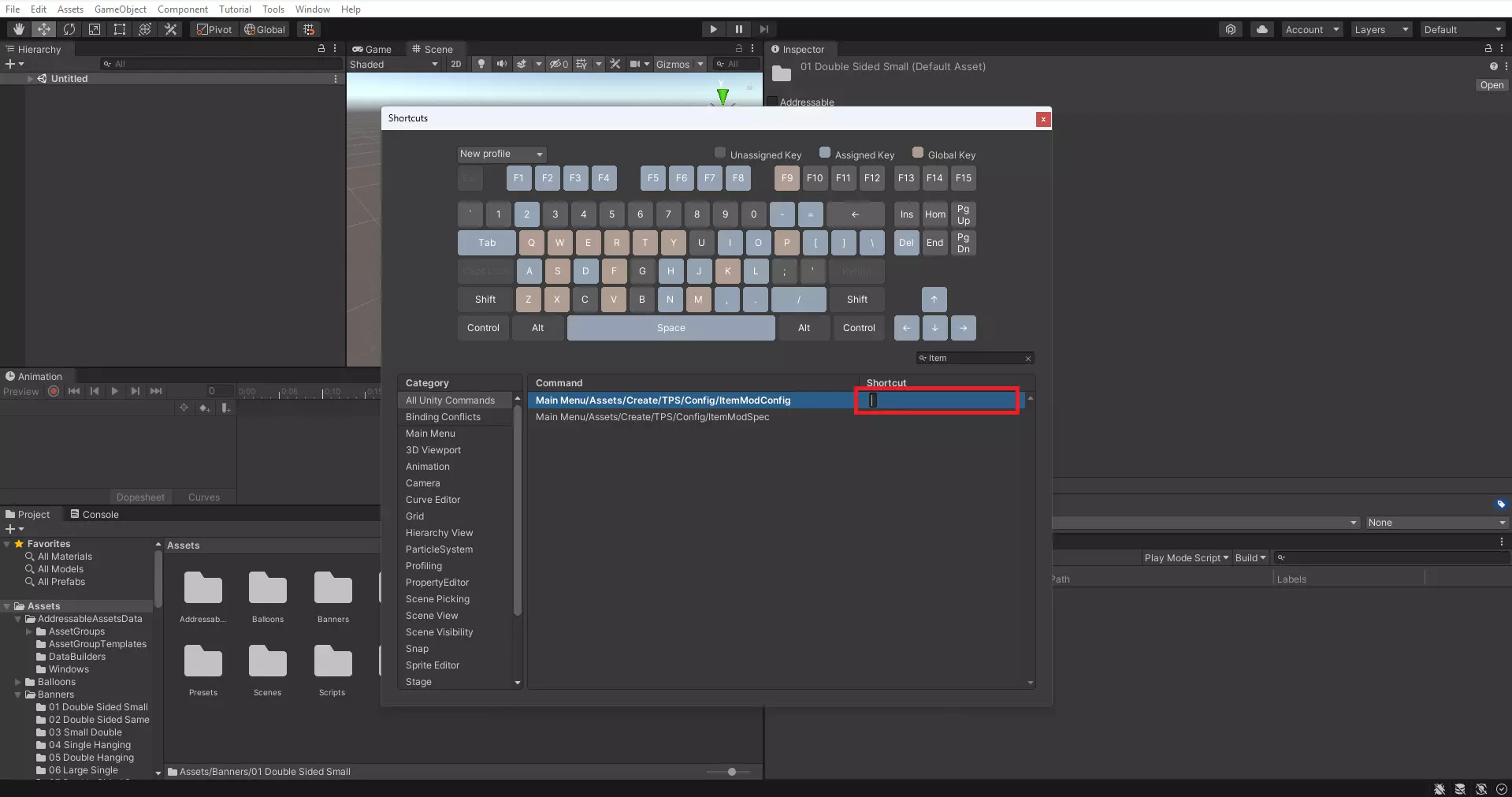Select the Hand tool in the toolbar
1512x797 pixels.
coord(19,29)
